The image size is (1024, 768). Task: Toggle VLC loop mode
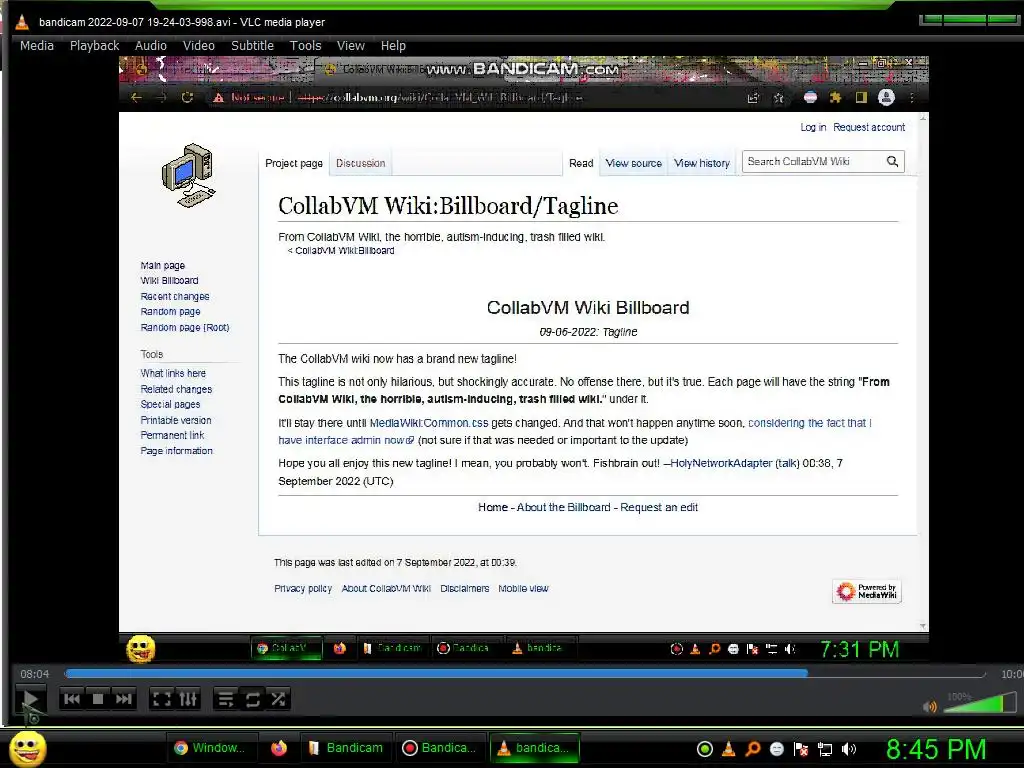pos(252,699)
